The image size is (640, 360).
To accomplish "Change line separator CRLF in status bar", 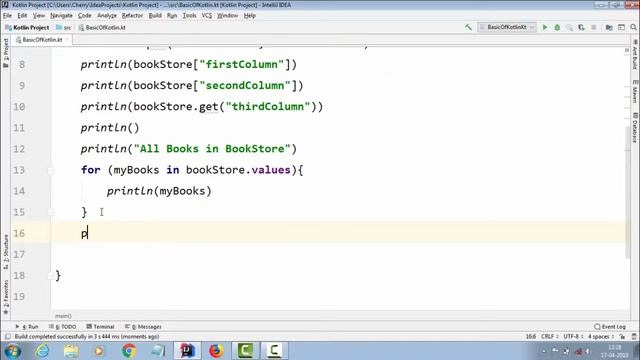I will (x=549, y=337).
